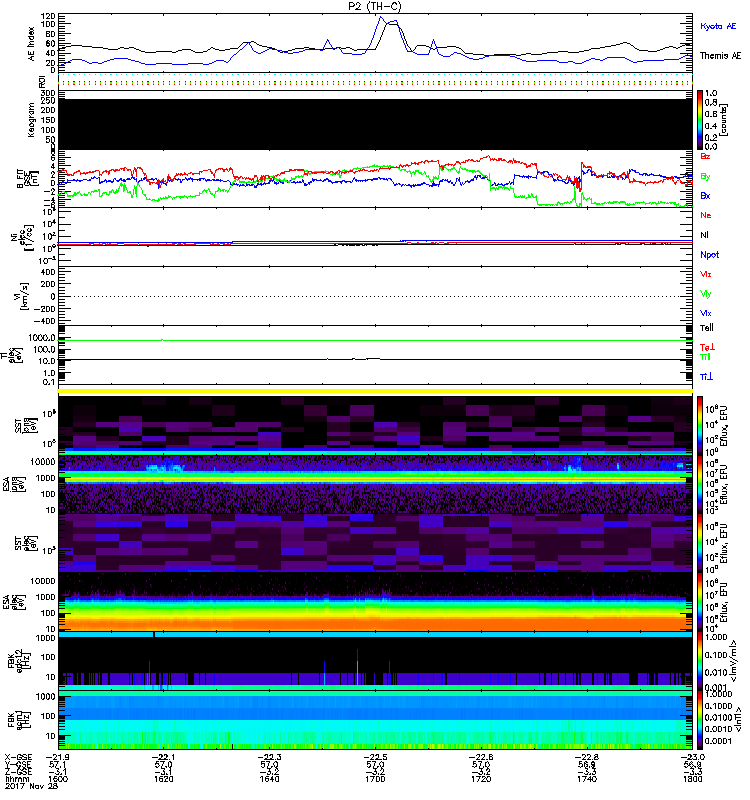Image resolution: width=750 pixels, height=800 pixels.
Task: Click the Keogram color bar
Action: [700, 120]
